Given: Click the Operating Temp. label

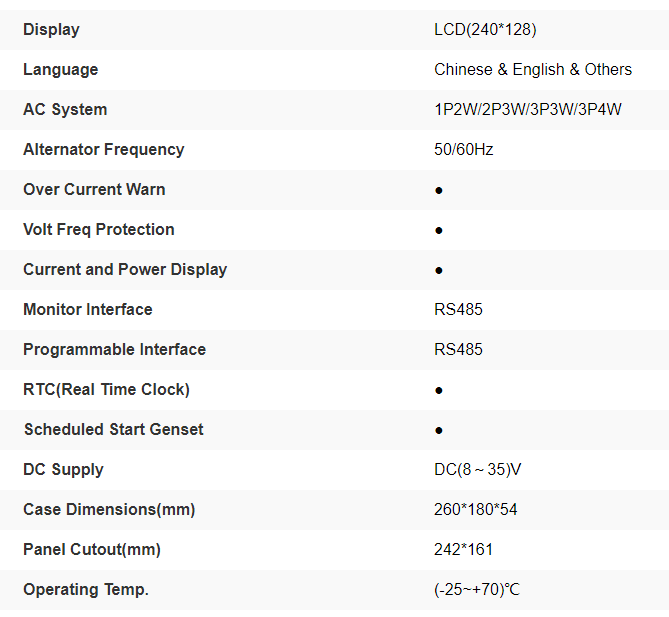Looking at the screenshot, I should pyautogui.click(x=85, y=590).
